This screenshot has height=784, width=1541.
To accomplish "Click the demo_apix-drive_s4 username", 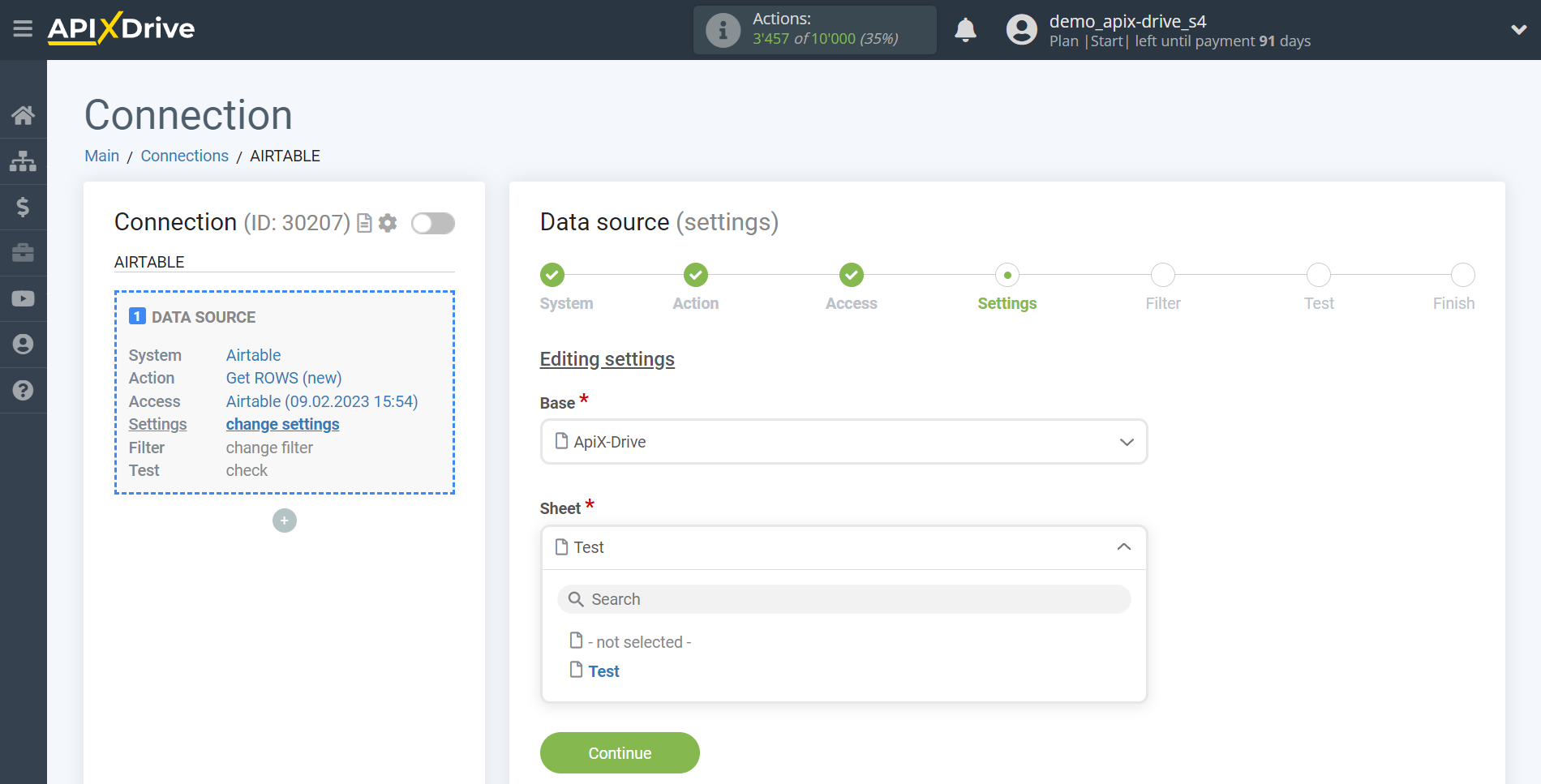I will coord(1127,21).
